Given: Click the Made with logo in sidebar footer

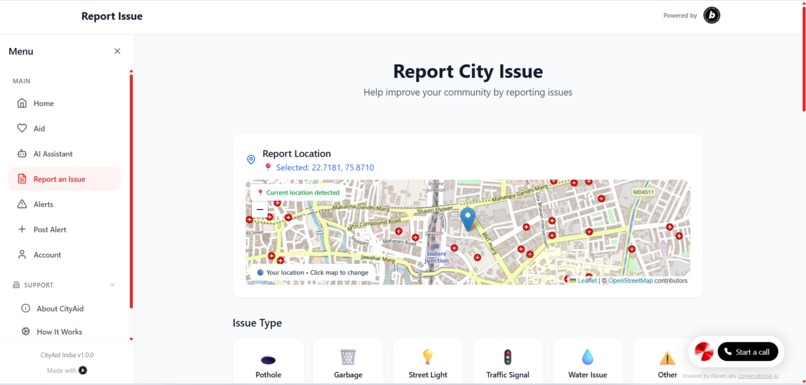Looking at the screenshot, I should 82,370.
